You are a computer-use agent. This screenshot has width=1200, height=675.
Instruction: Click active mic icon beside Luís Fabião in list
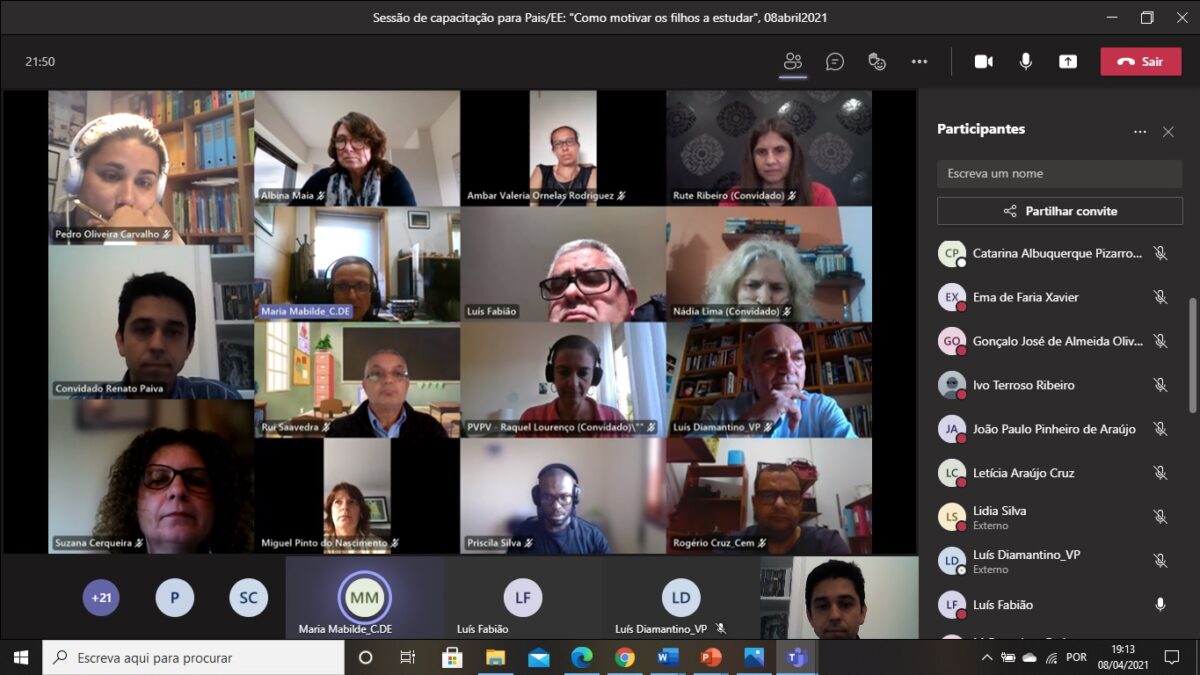pyautogui.click(x=1160, y=605)
